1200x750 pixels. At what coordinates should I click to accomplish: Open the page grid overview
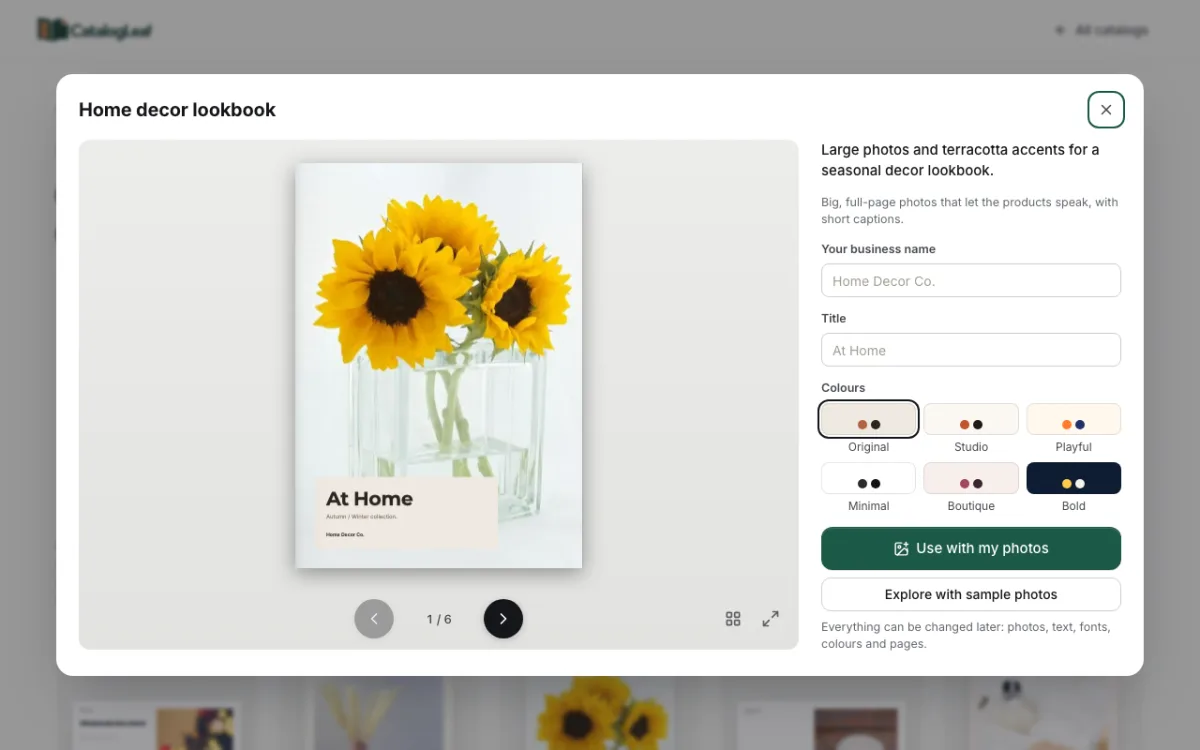point(733,619)
